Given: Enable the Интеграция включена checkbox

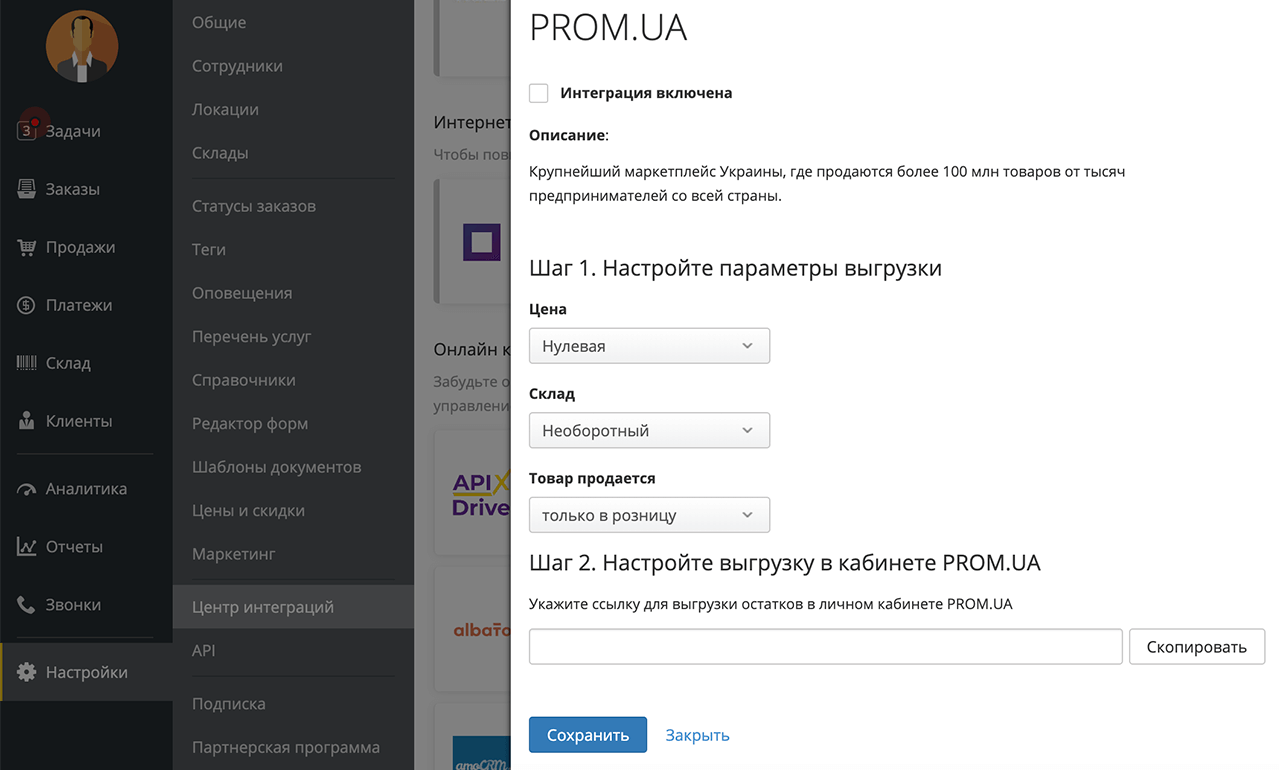Looking at the screenshot, I should pyautogui.click(x=539, y=93).
